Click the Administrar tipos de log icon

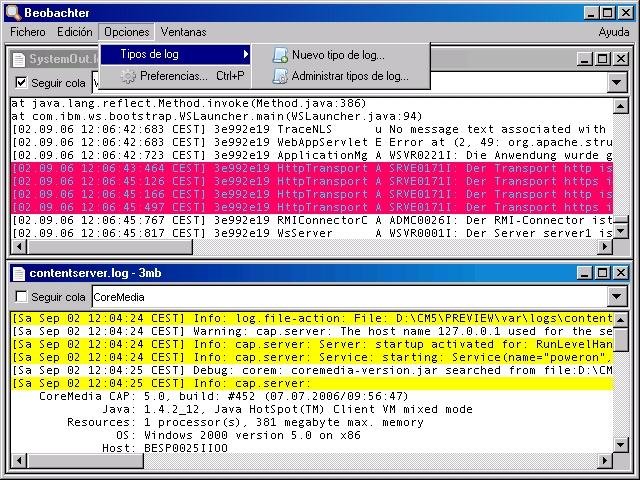pyautogui.click(x=280, y=76)
